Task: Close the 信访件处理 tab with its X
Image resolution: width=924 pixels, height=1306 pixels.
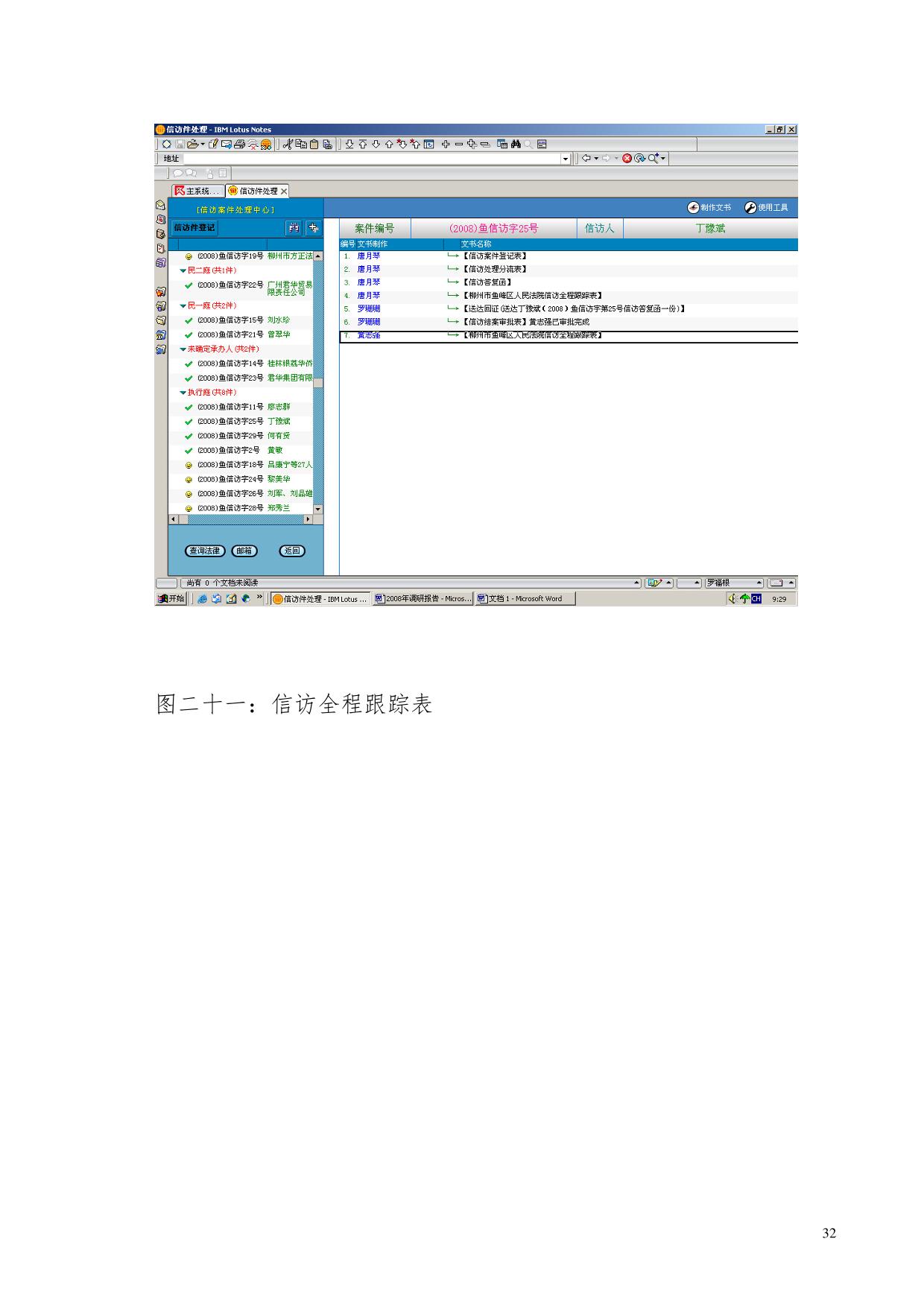Action: [284, 191]
